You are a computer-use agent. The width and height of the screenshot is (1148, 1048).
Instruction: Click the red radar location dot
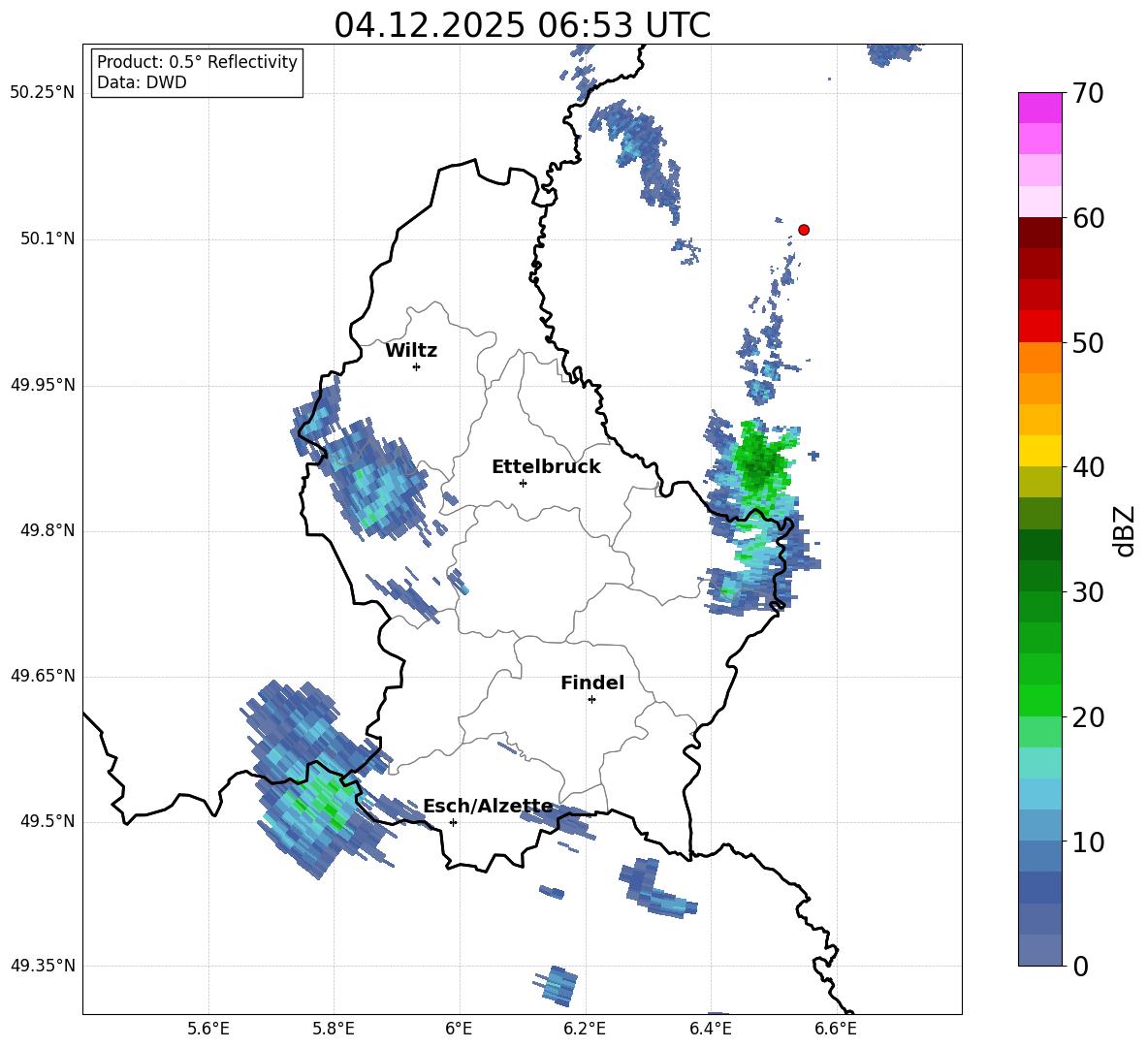(x=803, y=230)
